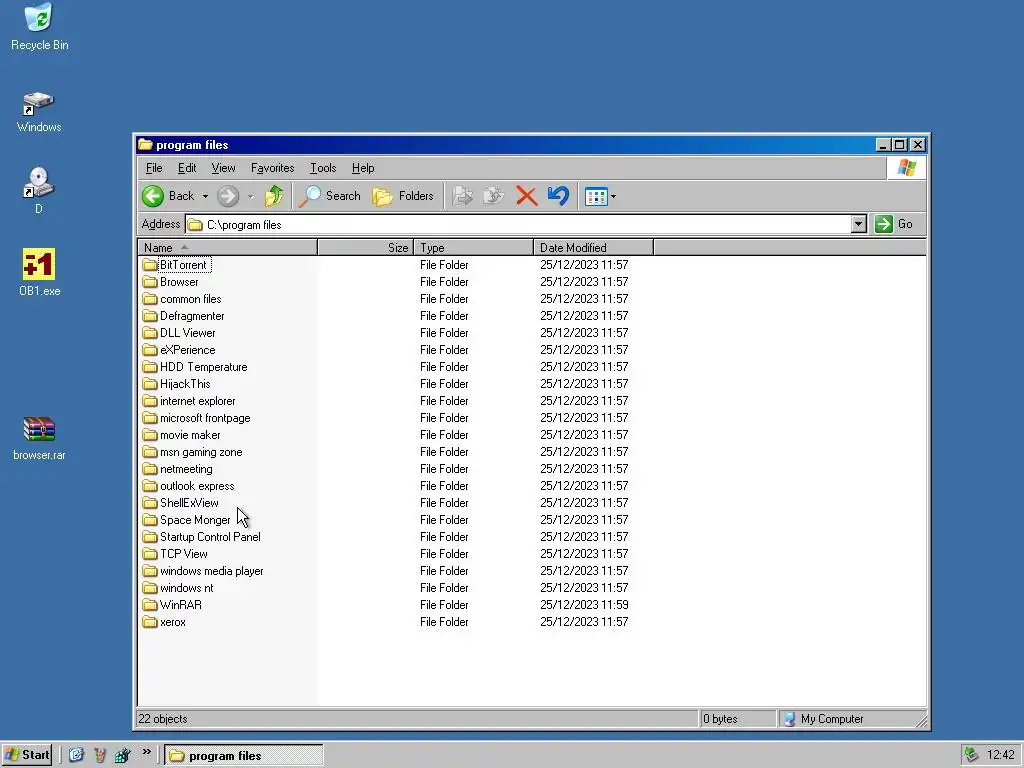Select the DLL Viewer folder icon

(x=150, y=332)
